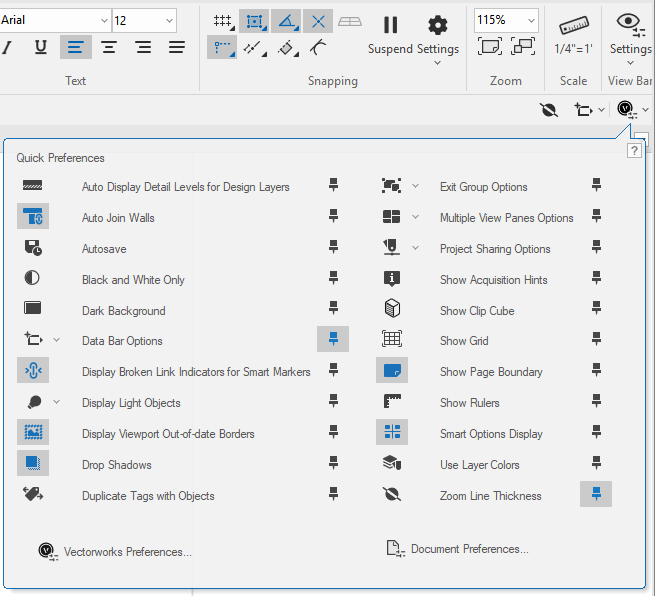Toggle Snap to Grid icon
Screen dimensions: 655x596
point(223,21)
